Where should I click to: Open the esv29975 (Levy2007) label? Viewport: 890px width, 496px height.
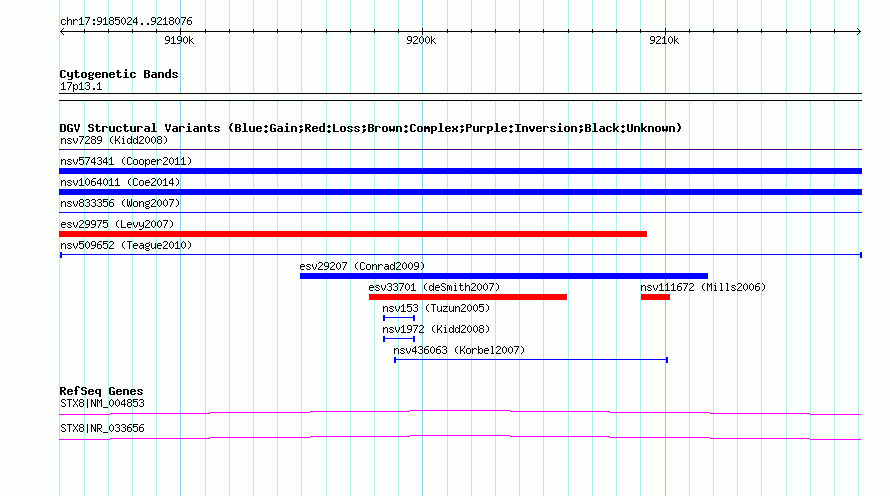(117, 224)
